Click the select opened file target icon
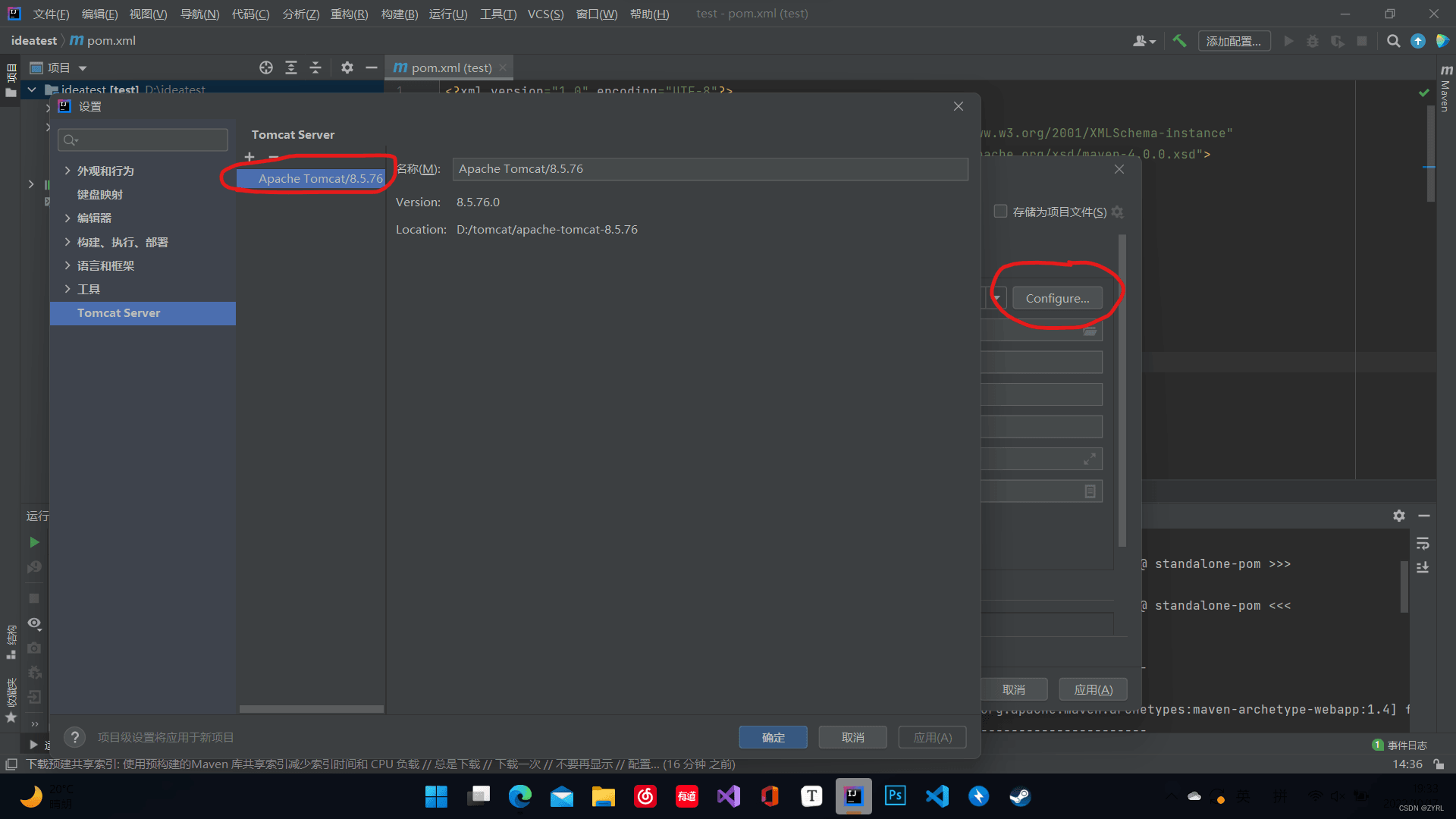The height and width of the screenshot is (819, 1456). (x=266, y=67)
